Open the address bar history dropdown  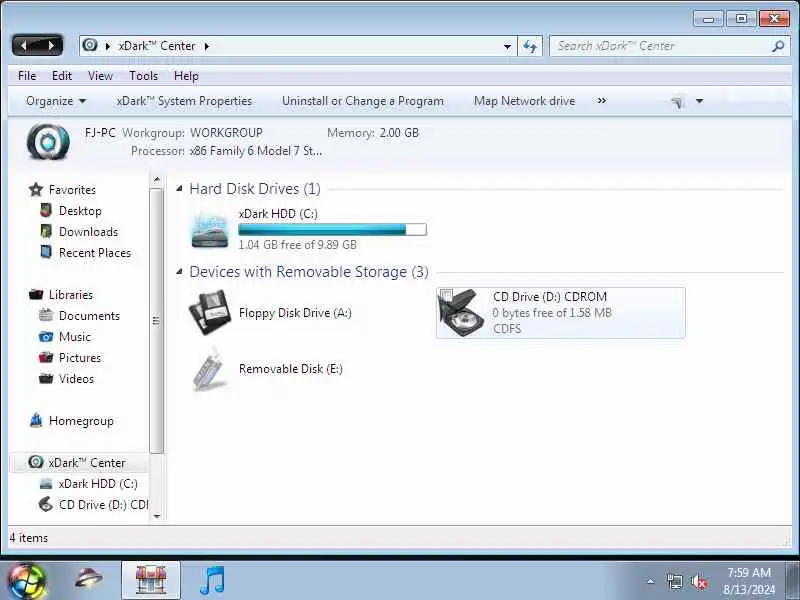[507, 46]
